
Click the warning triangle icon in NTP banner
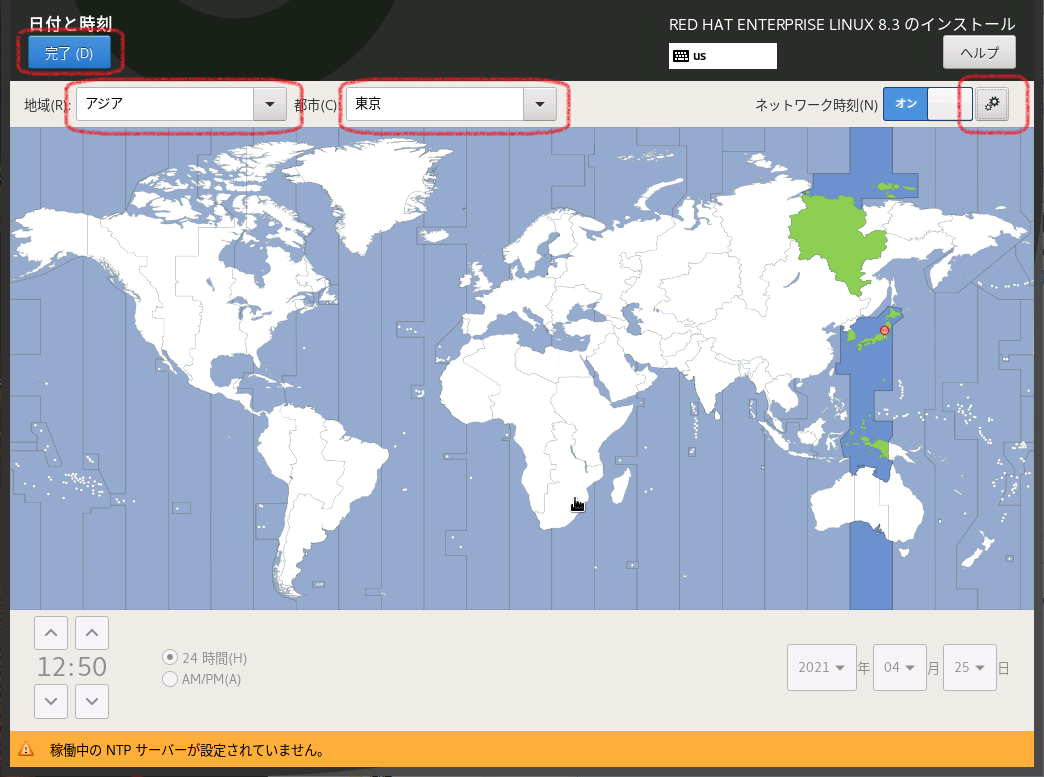(26, 750)
